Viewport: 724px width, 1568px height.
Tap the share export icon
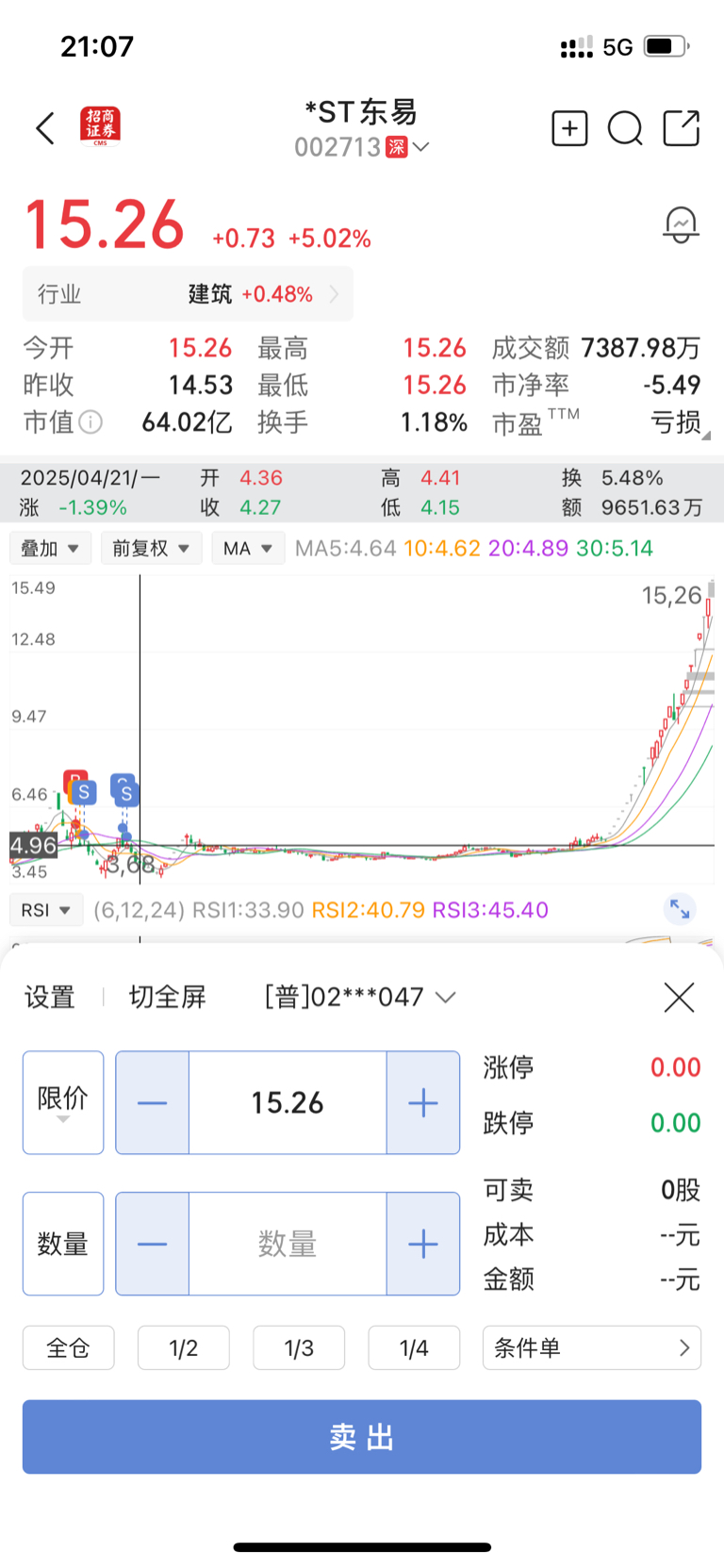coord(682,128)
